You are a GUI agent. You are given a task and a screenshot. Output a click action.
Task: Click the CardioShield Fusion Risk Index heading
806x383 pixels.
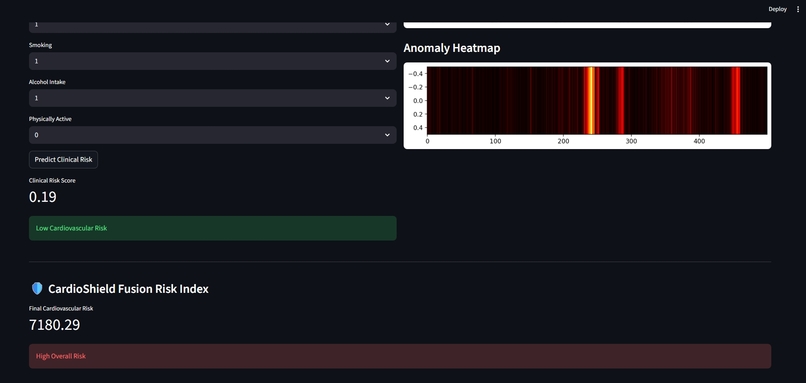click(128, 289)
